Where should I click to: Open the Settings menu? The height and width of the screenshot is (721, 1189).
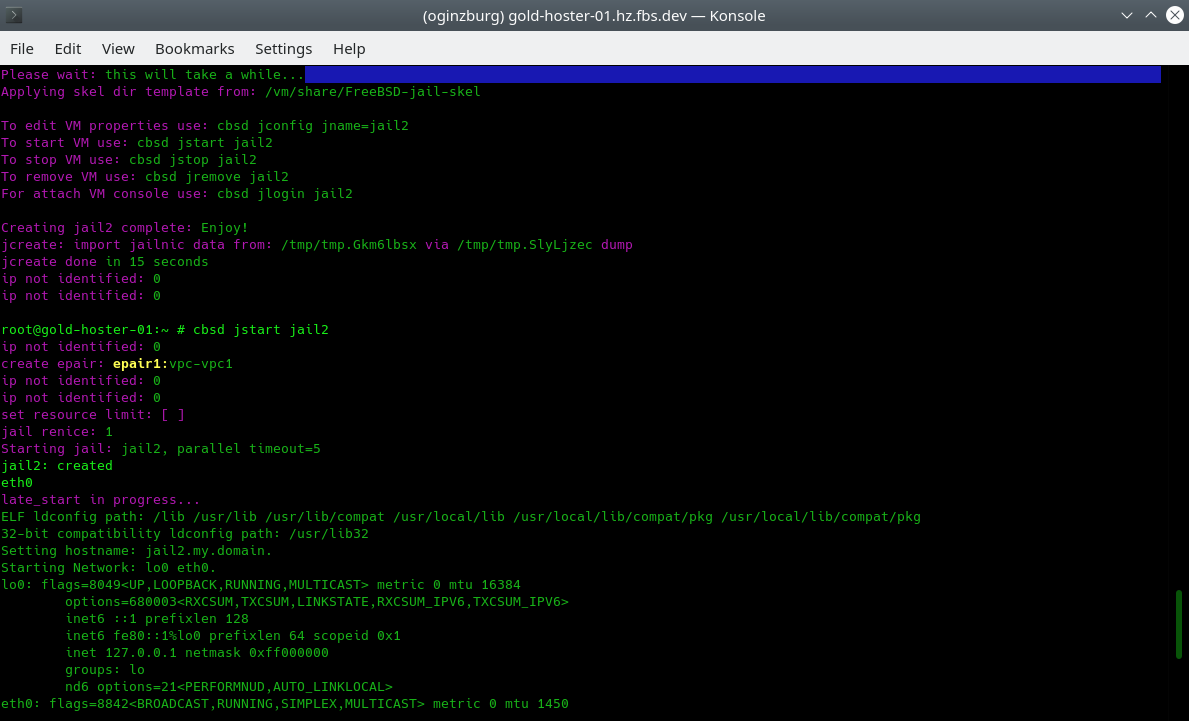[283, 49]
